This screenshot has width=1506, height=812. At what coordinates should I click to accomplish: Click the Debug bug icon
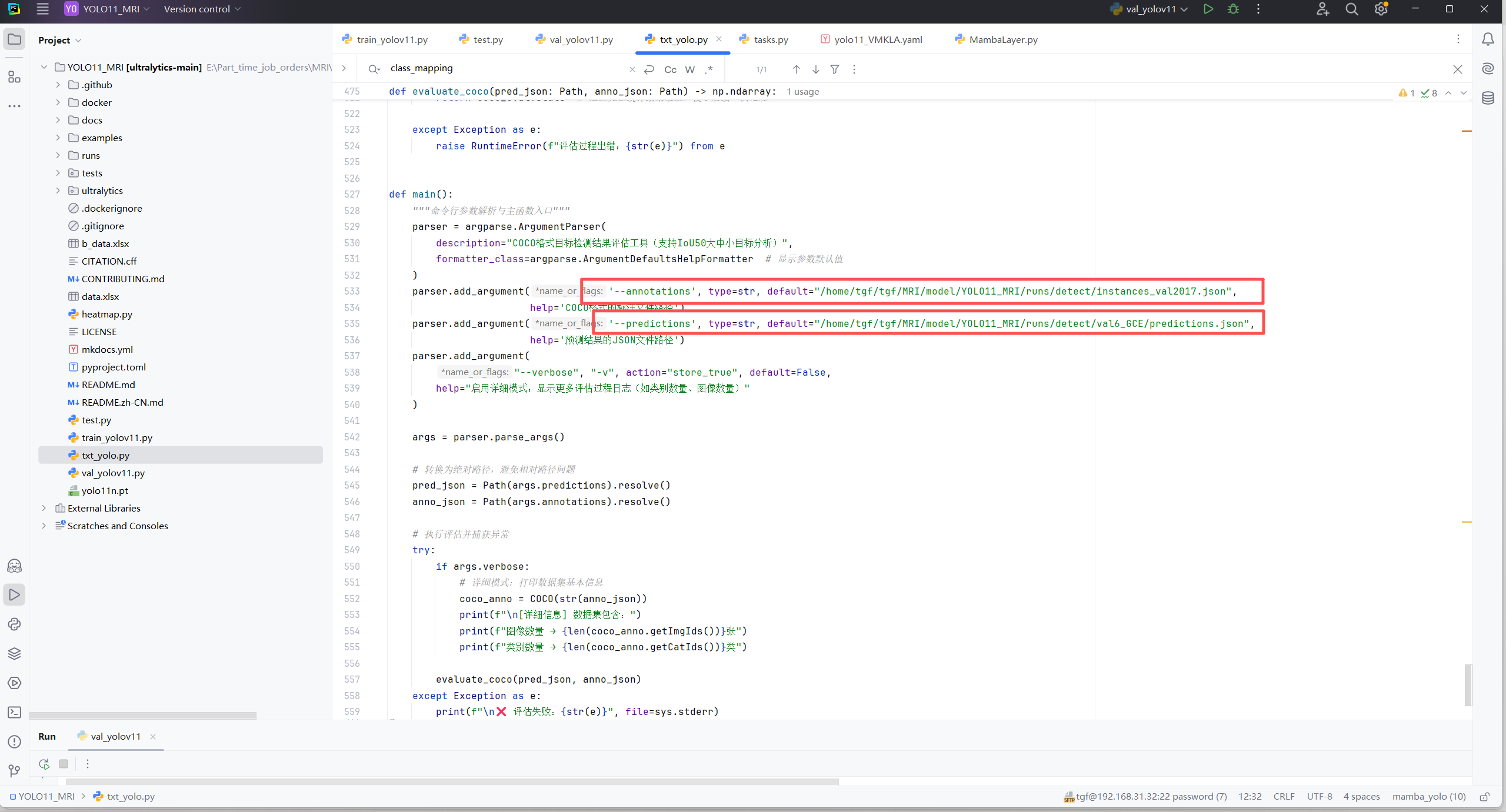coord(1233,9)
